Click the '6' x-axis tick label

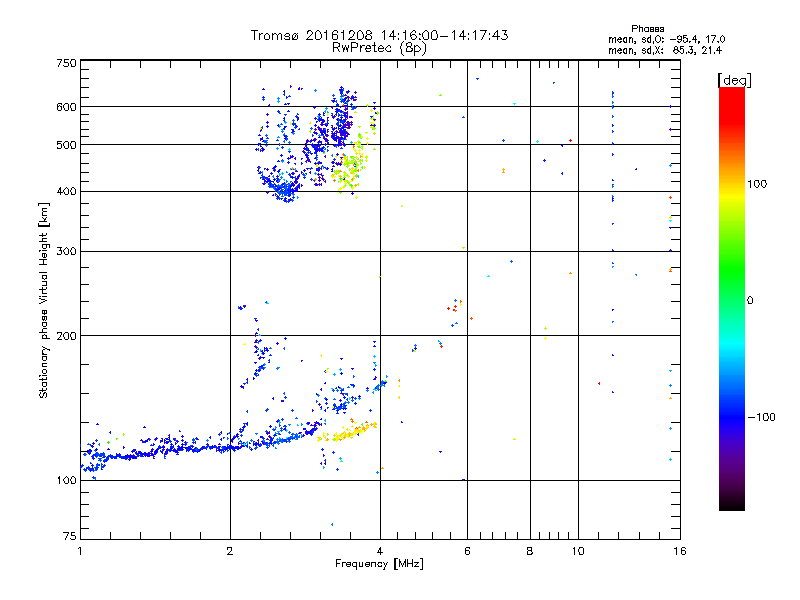pos(467,551)
